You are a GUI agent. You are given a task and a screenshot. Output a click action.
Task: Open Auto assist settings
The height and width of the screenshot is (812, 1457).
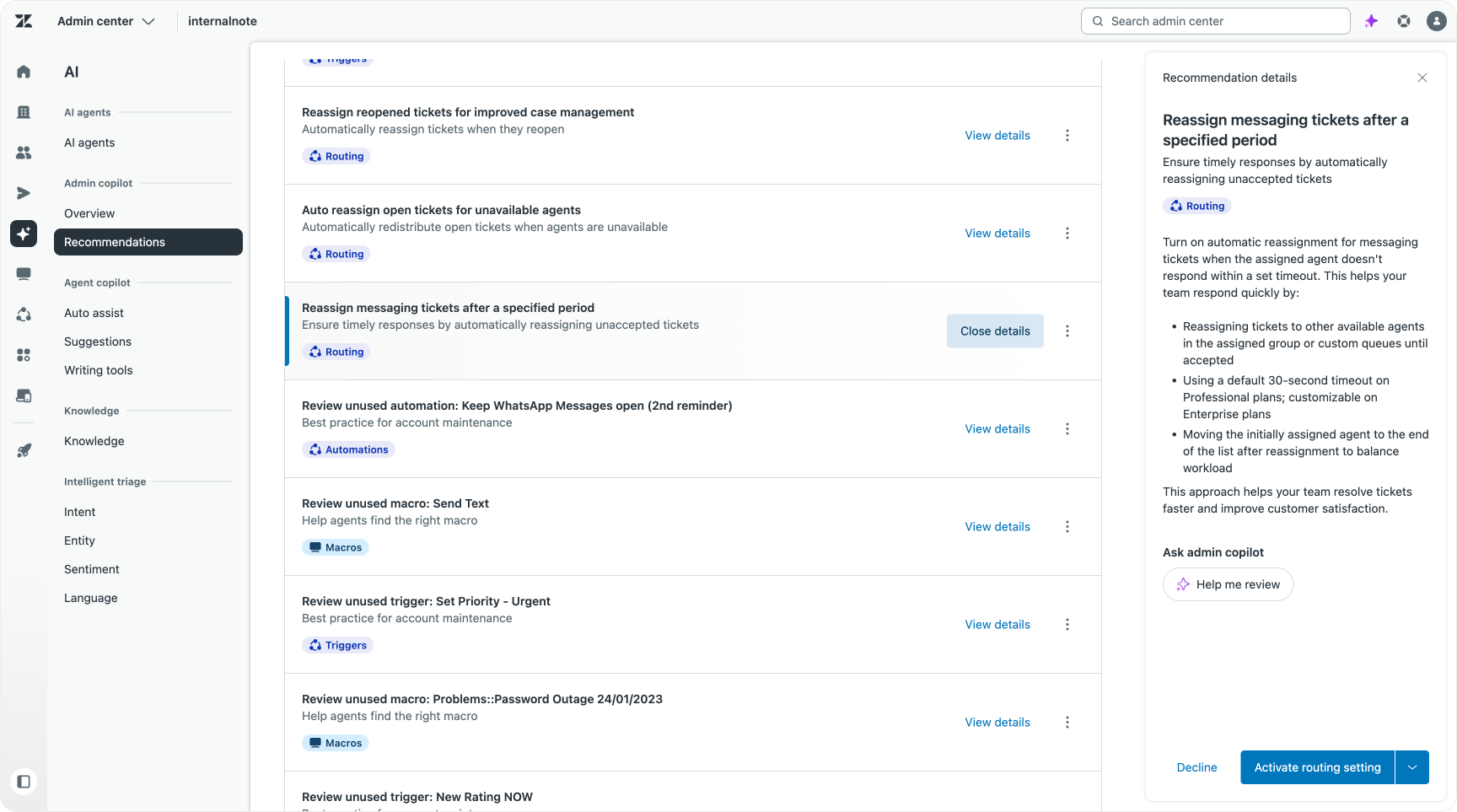tap(94, 313)
